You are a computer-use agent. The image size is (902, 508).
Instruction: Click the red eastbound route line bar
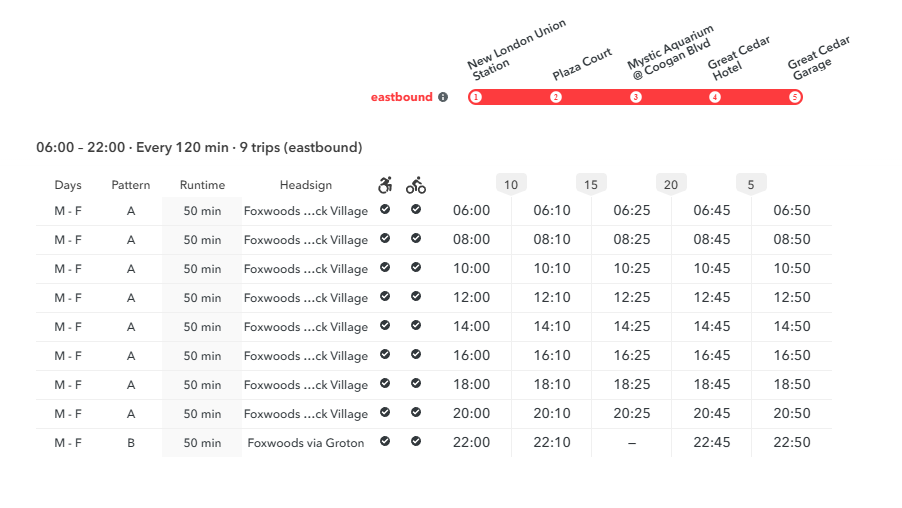point(635,97)
